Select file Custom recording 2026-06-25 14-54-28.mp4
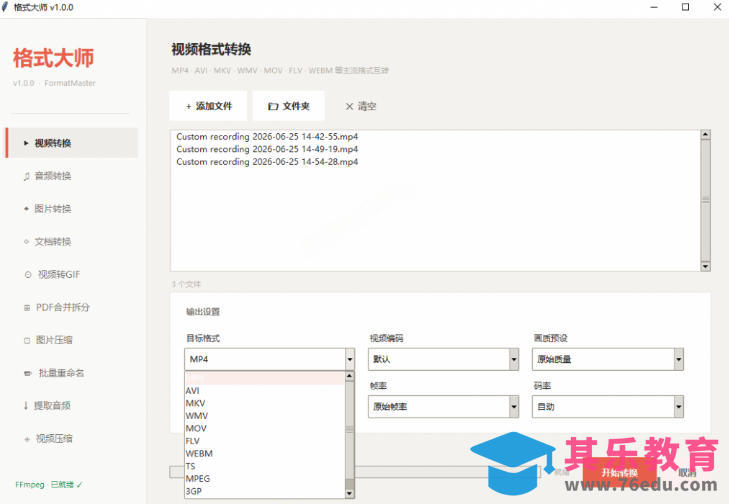The width and height of the screenshot is (729, 504). point(267,162)
